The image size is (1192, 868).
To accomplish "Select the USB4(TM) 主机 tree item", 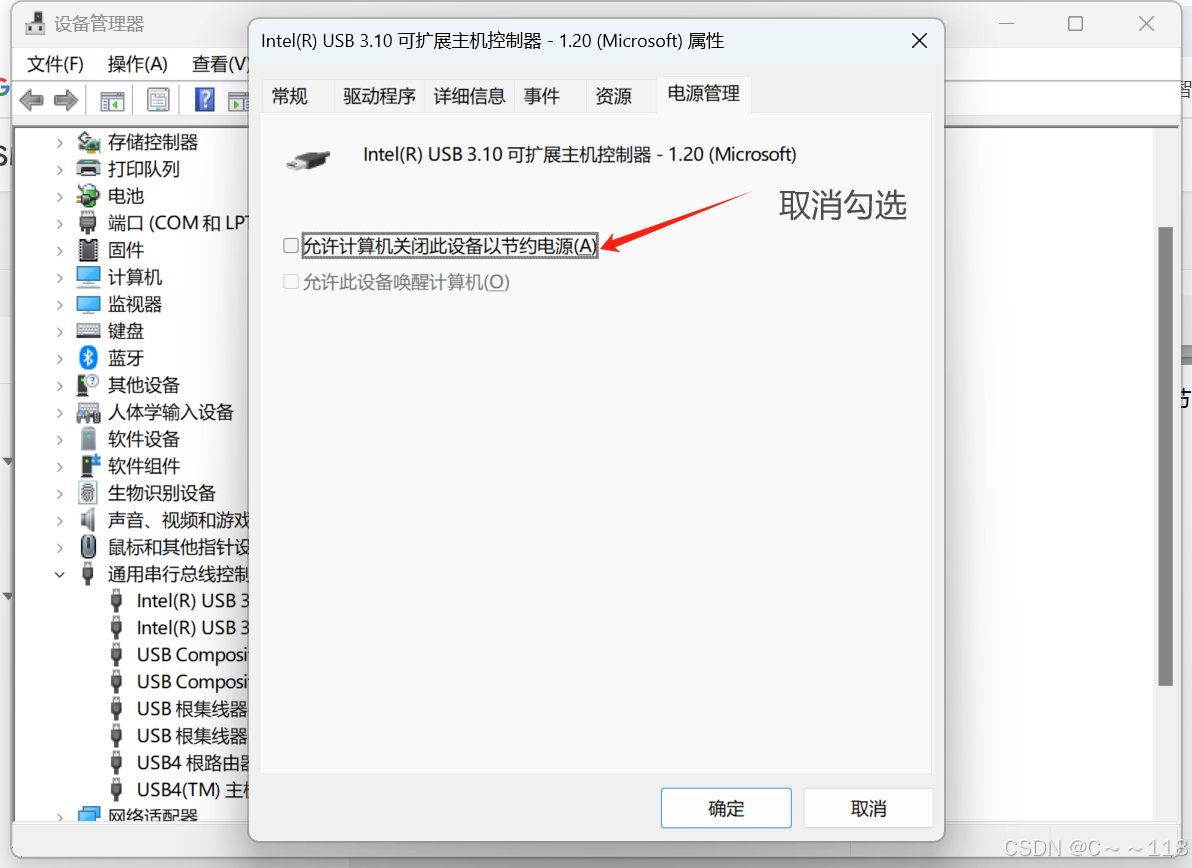I will [193, 790].
